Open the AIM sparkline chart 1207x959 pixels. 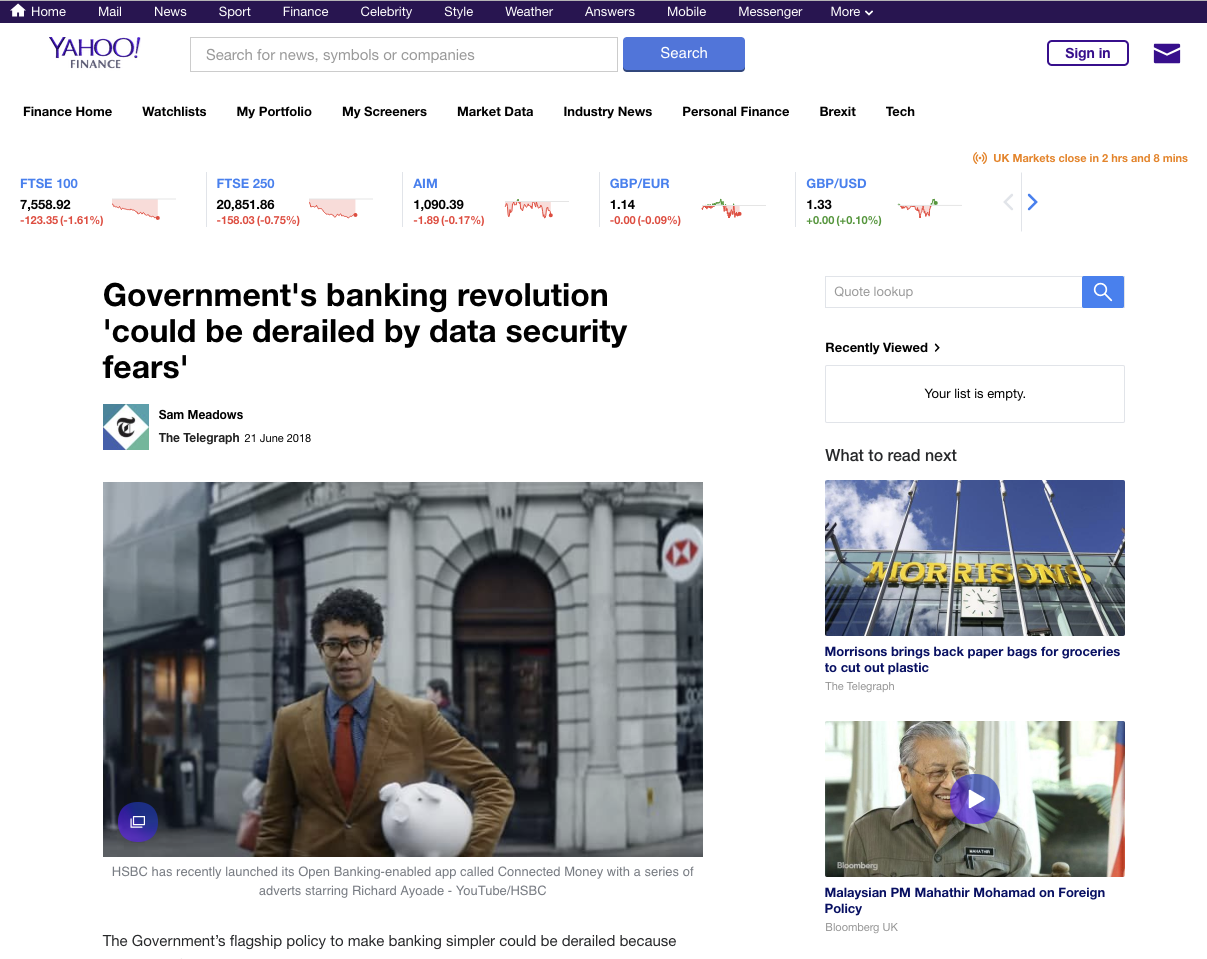[x=537, y=208]
